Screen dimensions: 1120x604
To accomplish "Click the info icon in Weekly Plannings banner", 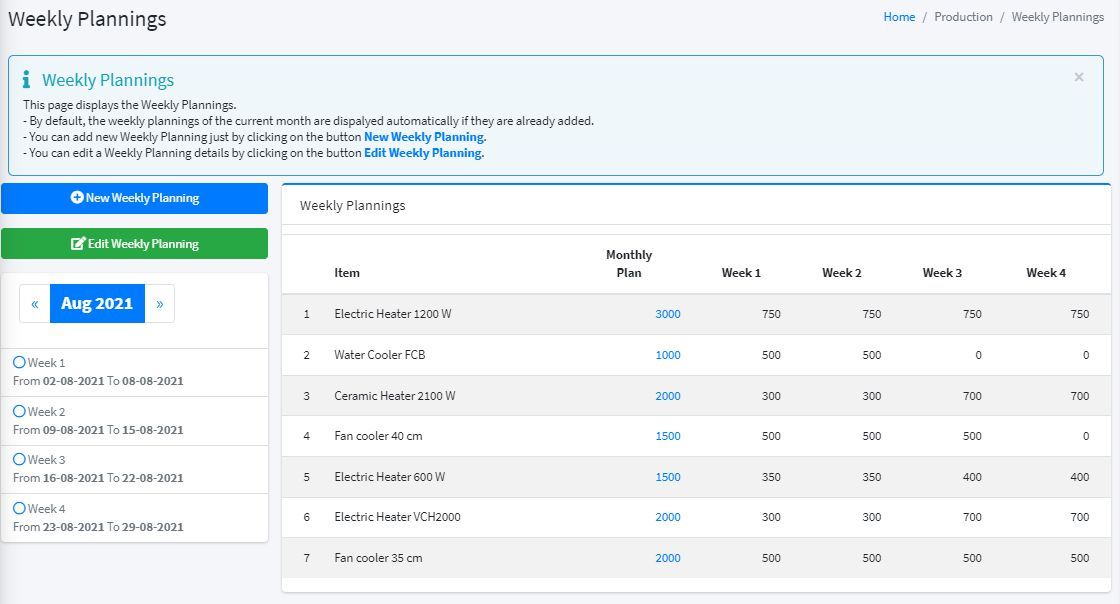I will pos(26,79).
